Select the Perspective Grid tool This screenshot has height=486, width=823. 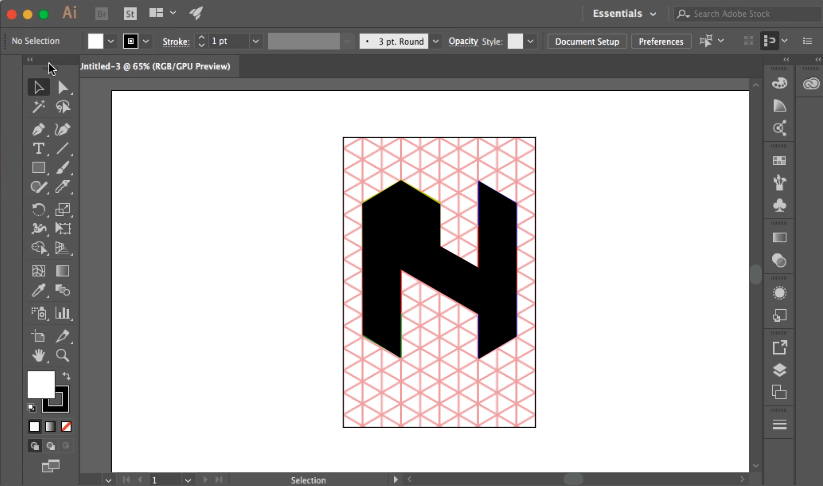pyautogui.click(x=63, y=248)
